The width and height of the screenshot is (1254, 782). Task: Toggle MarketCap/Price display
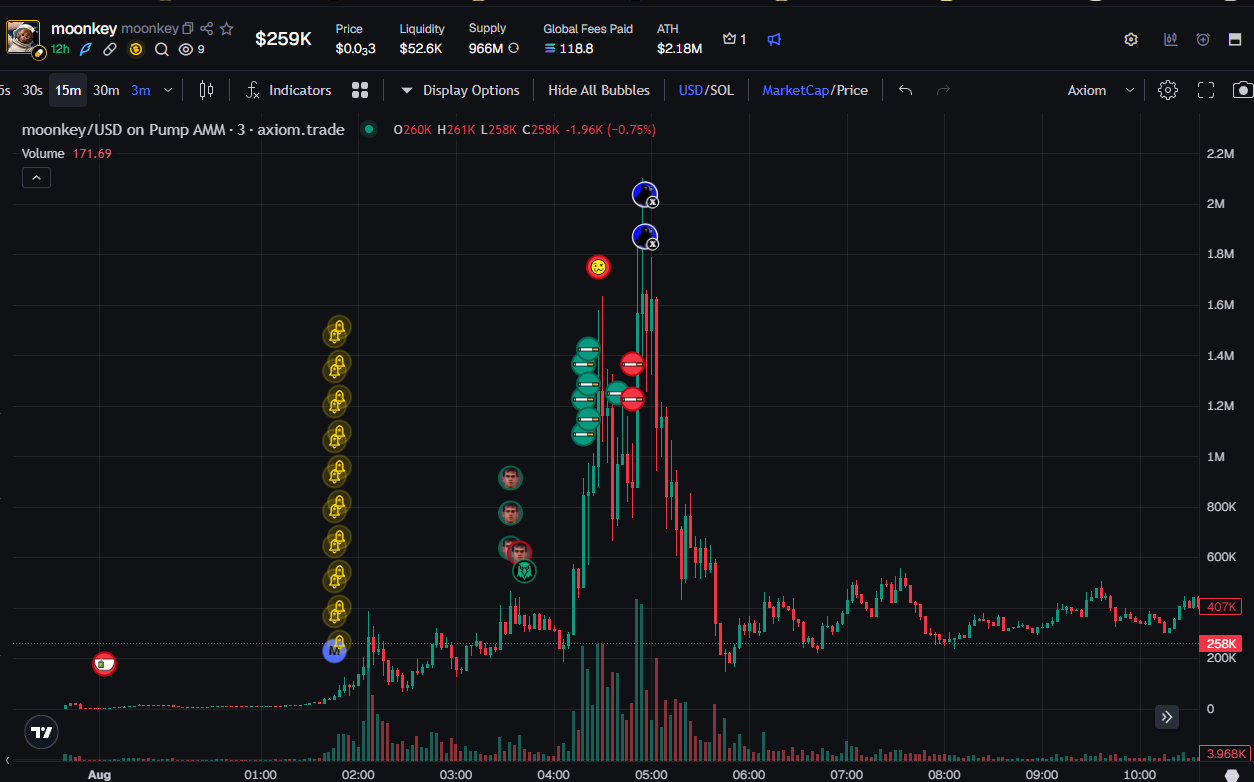815,90
